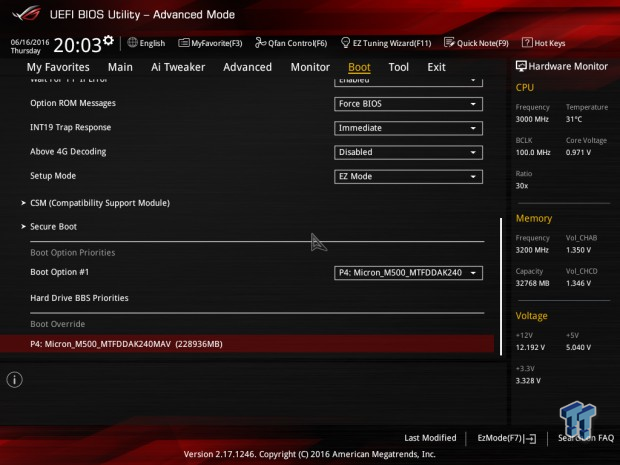Open Hard Drive BBS Priorities
Image resolution: width=620 pixels, height=465 pixels.
click(x=79, y=298)
